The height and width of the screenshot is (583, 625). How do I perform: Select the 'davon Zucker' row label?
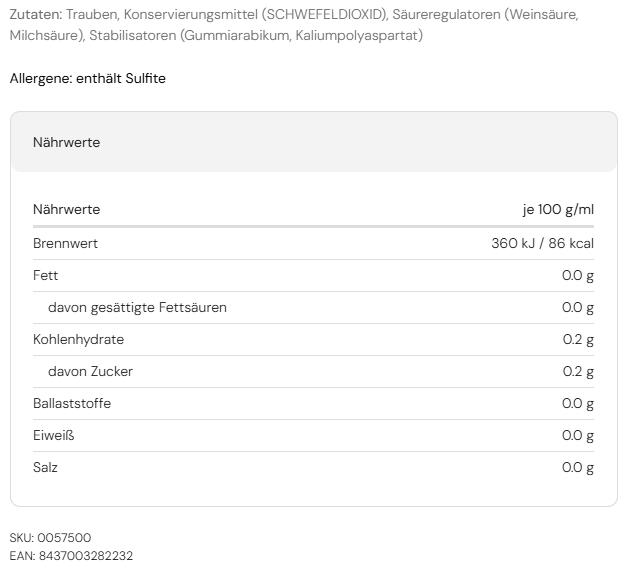(x=90, y=371)
